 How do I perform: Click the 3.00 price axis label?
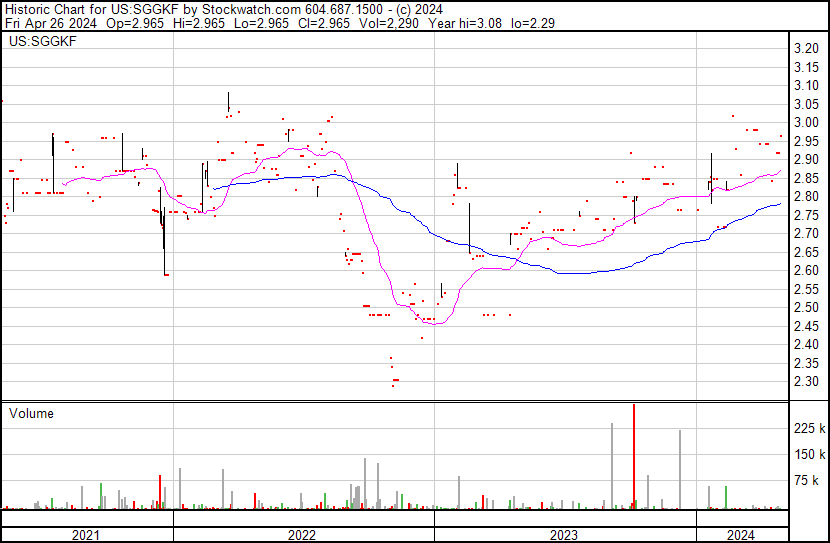(x=806, y=123)
